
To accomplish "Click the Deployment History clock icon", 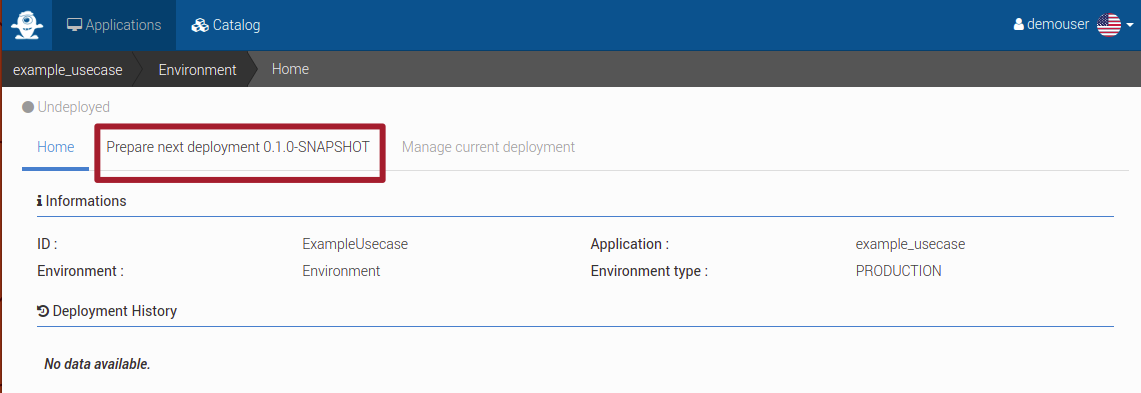I will click(x=43, y=311).
